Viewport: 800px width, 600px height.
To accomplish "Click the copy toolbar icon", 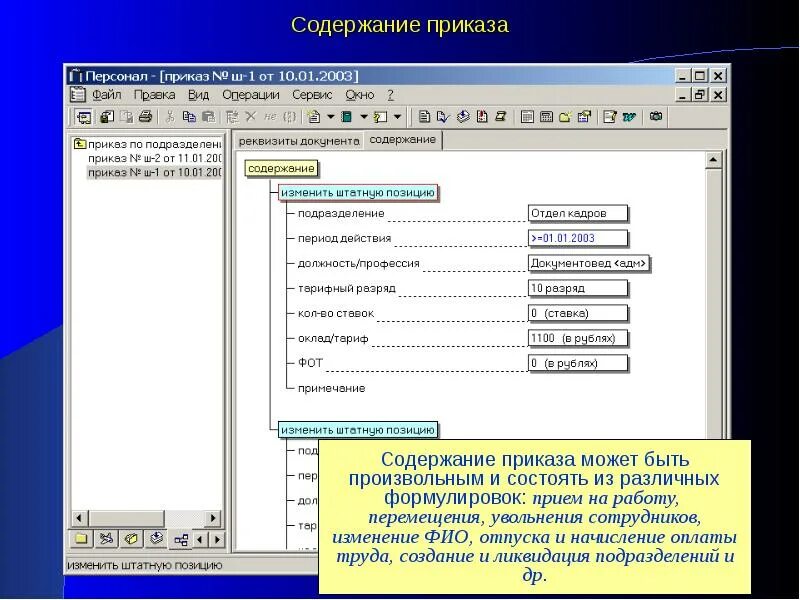I will pyautogui.click(x=189, y=117).
